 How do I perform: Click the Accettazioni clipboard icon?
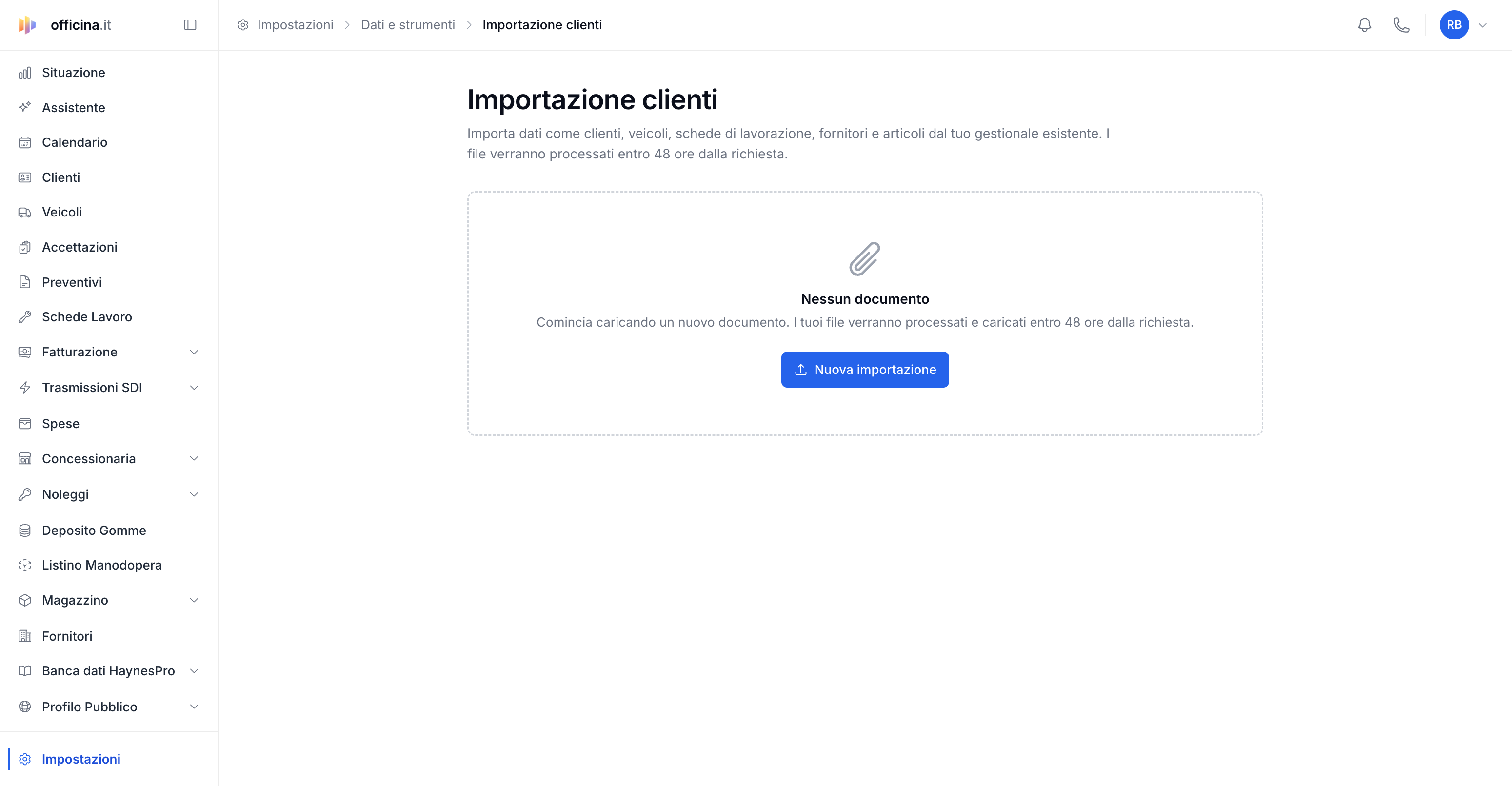pyautogui.click(x=25, y=247)
